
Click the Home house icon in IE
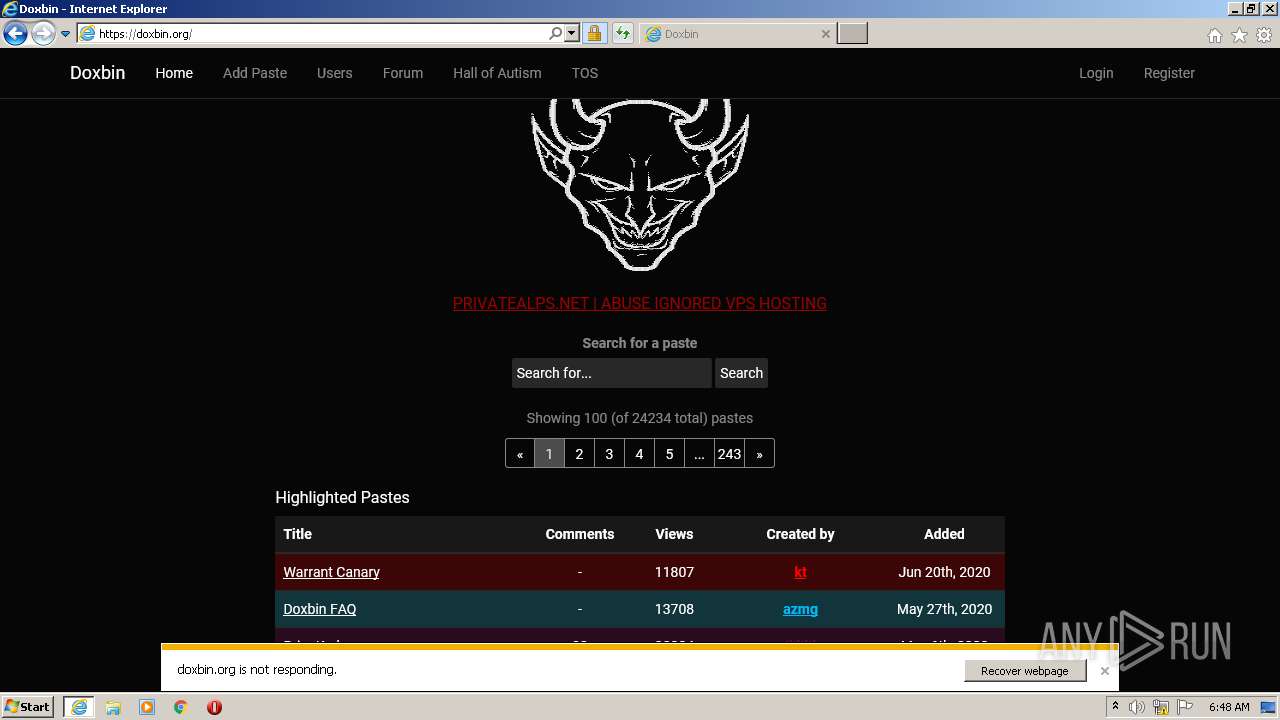coord(1214,35)
